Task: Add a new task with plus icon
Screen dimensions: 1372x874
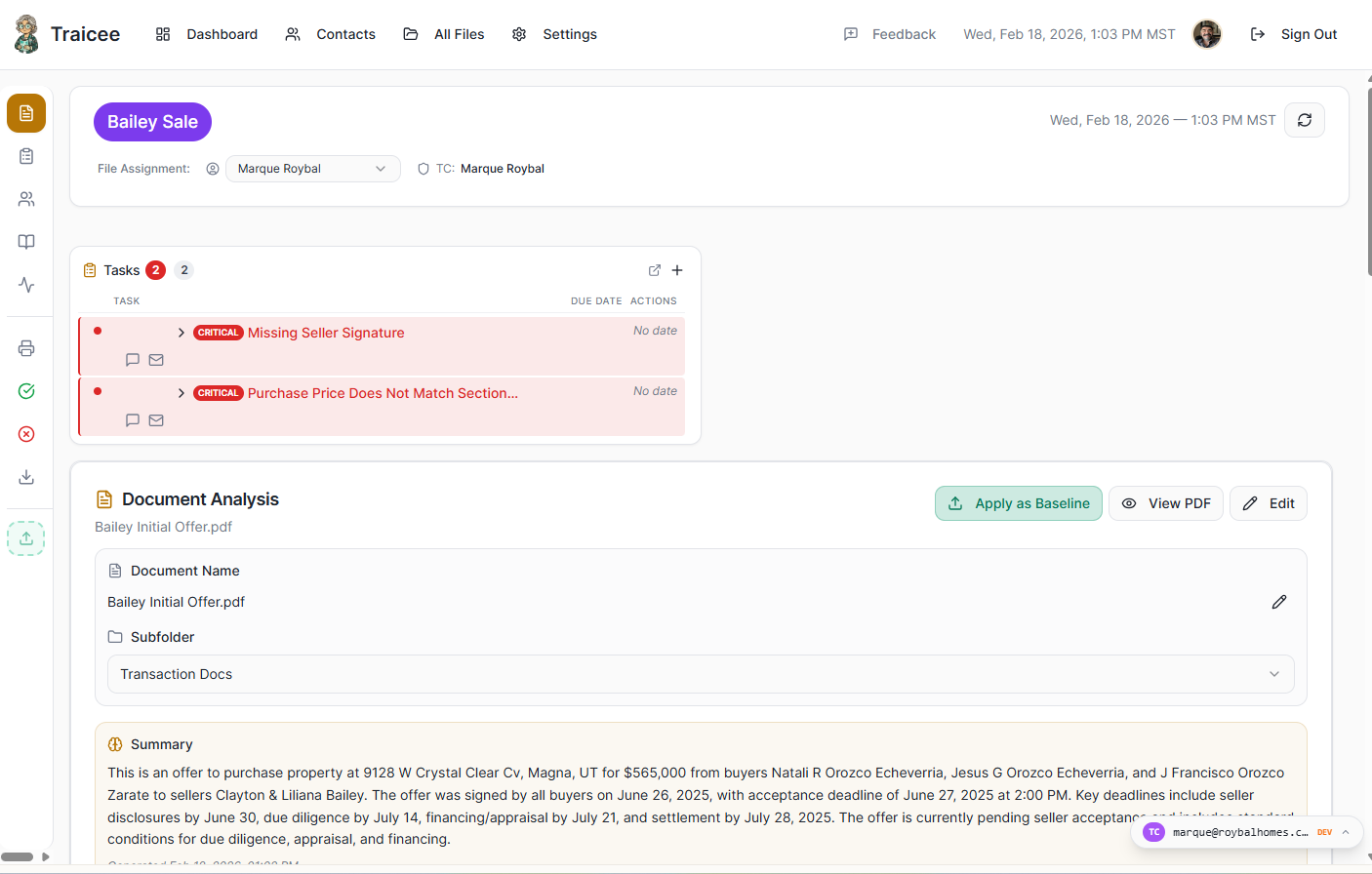Action: coord(677,270)
